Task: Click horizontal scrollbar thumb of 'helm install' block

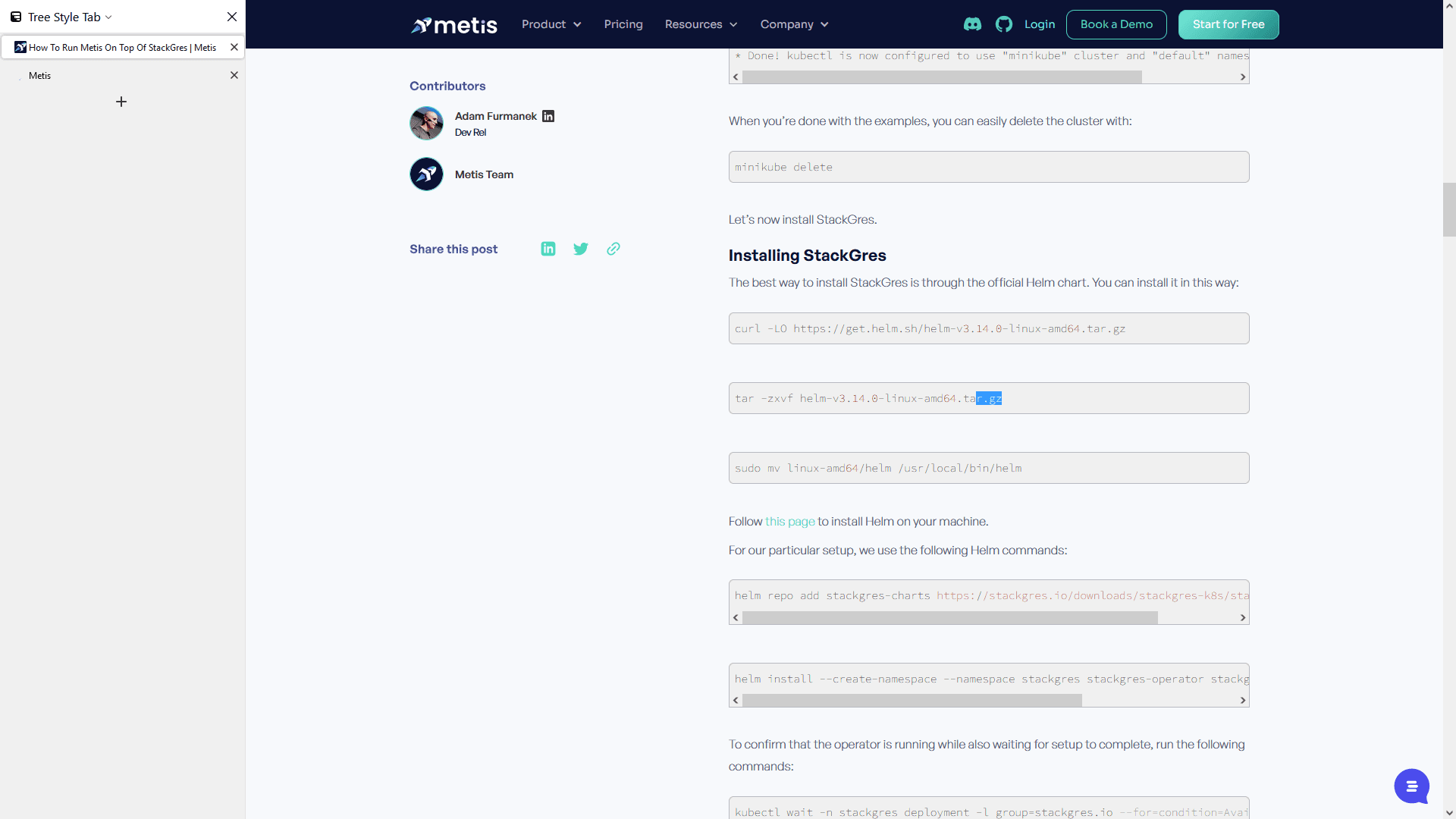Action: 912,701
